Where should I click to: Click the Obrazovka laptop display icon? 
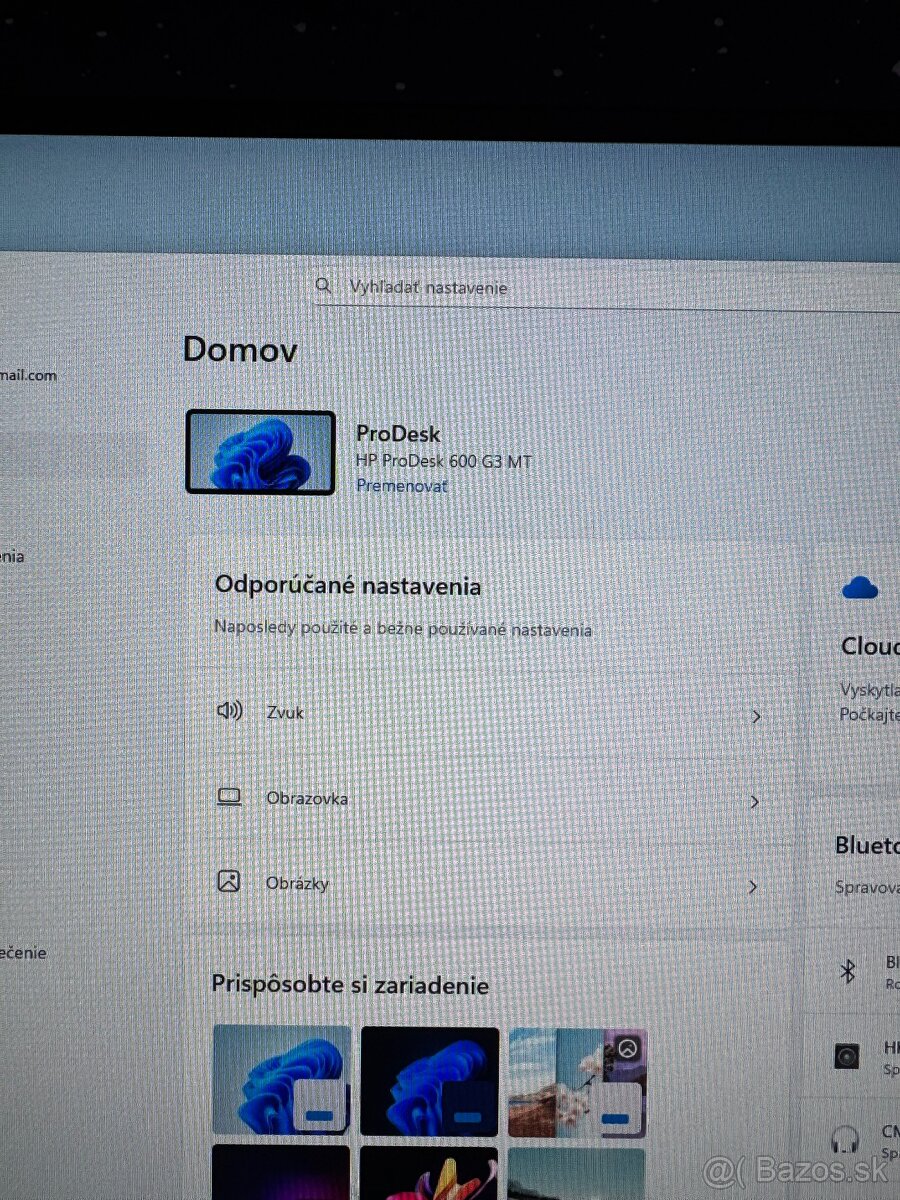230,797
